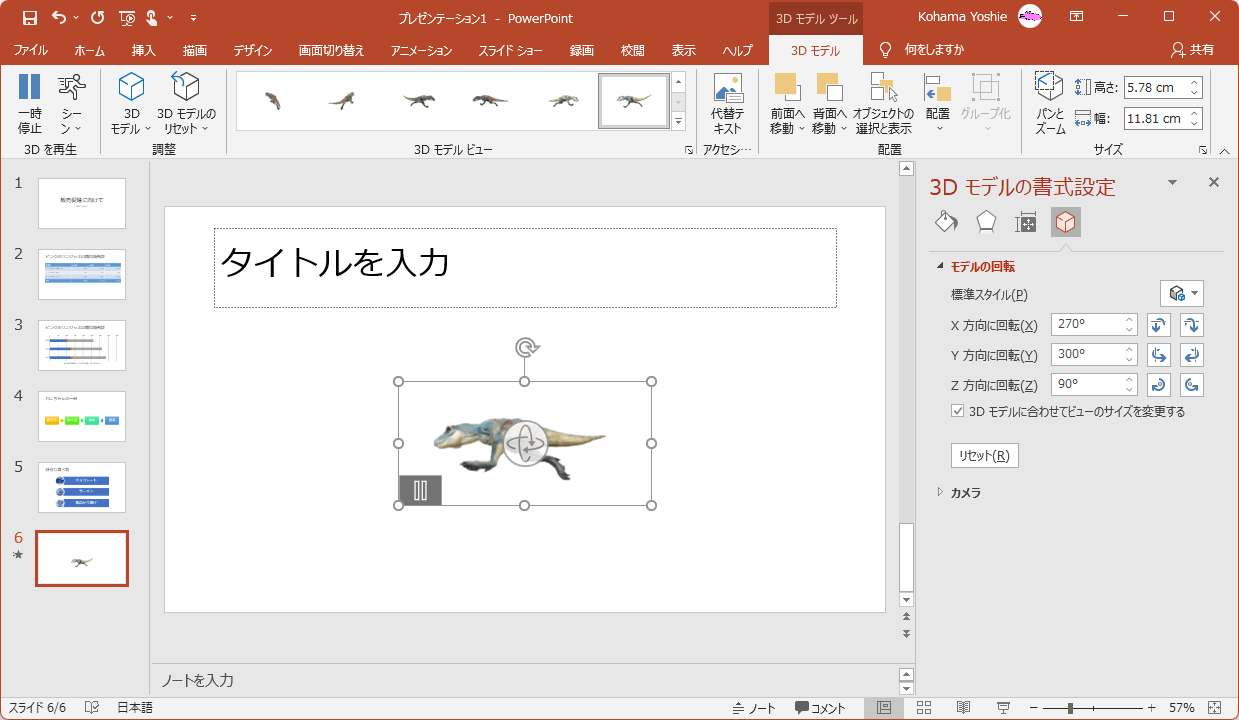Select the 3D model tab icon in format pane
Screen dimensions: 1239x720
[1065, 222]
